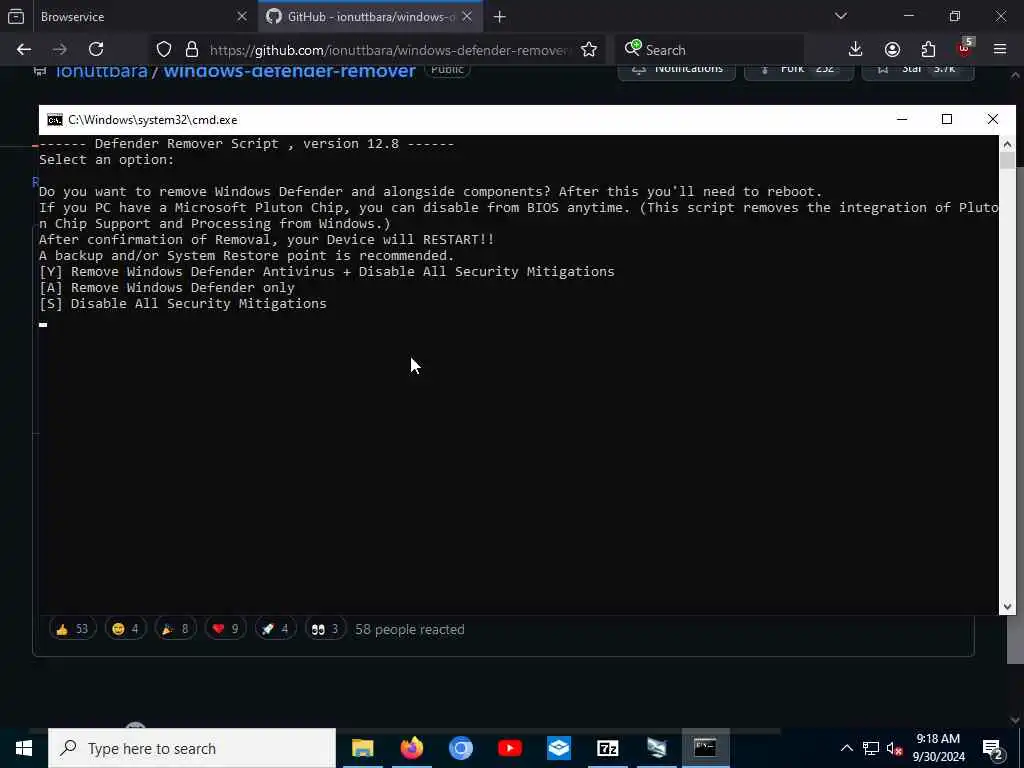Minimize the cmd.exe window
The height and width of the screenshot is (768, 1024).
tap(902, 120)
